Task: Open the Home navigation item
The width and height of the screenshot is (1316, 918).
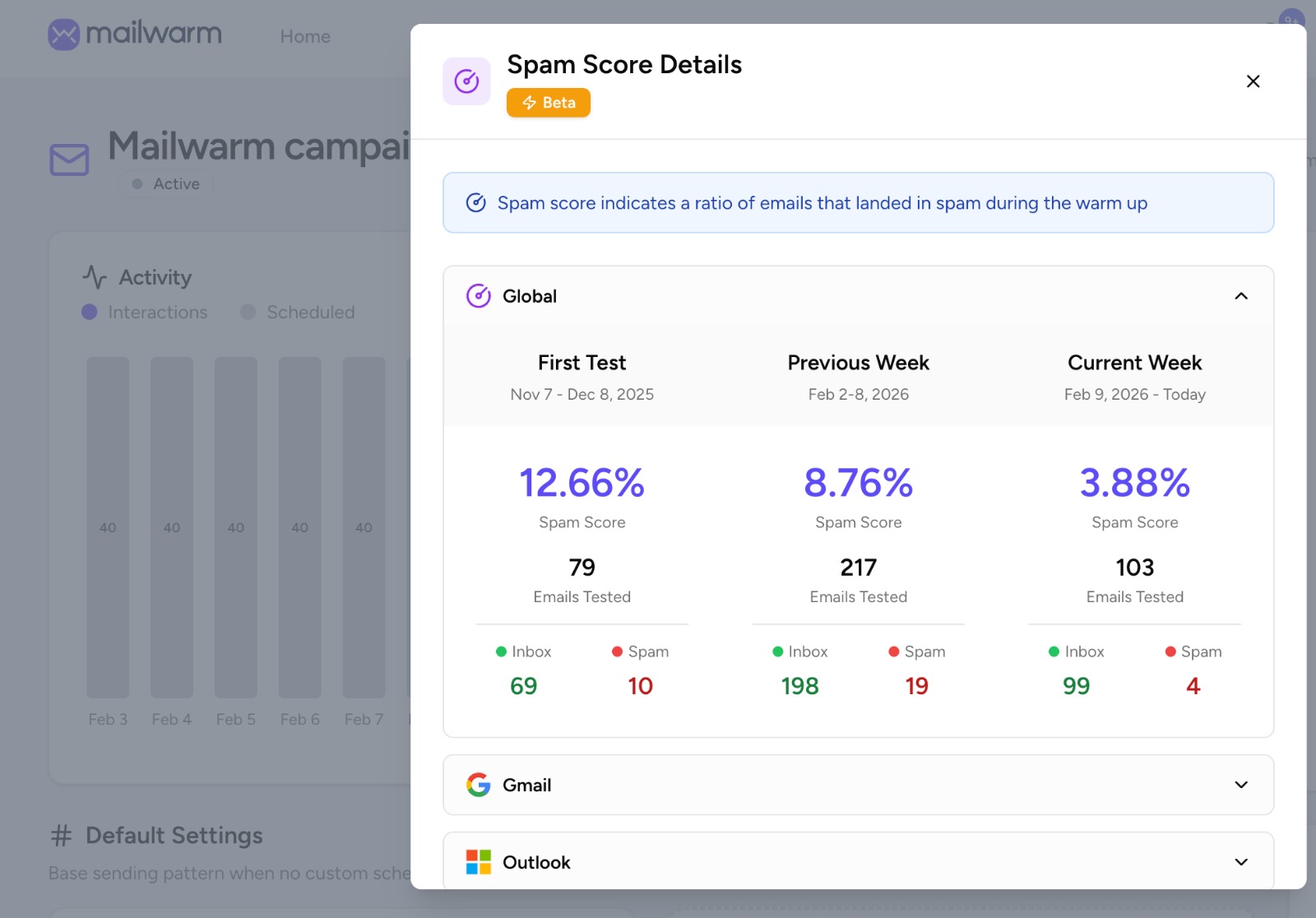Action: pyautogui.click(x=305, y=36)
